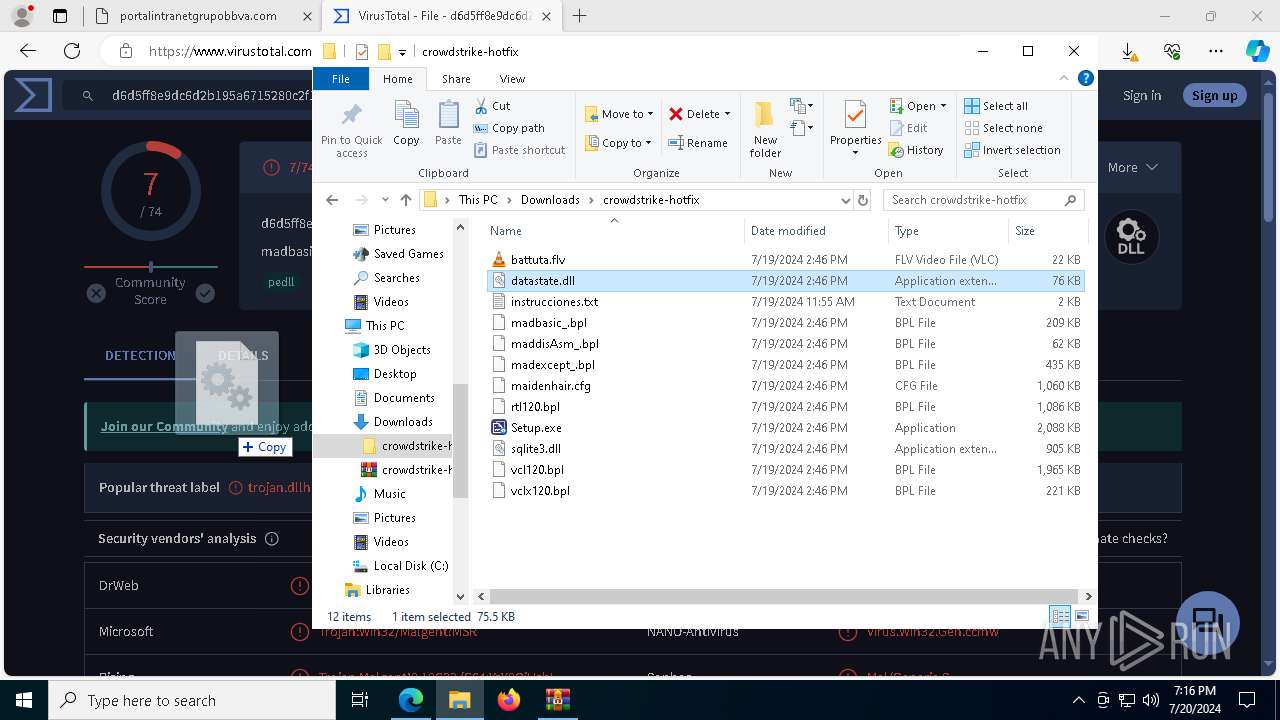1280x720 pixels.
Task: Switch to the Home ribbon tab
Action: coord(397,79)
